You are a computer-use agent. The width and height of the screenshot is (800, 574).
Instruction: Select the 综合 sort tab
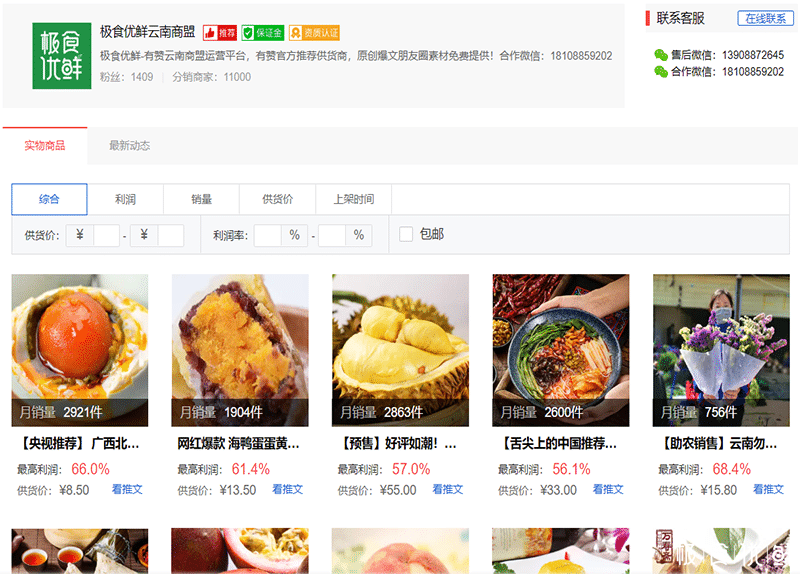click(49, 199)
